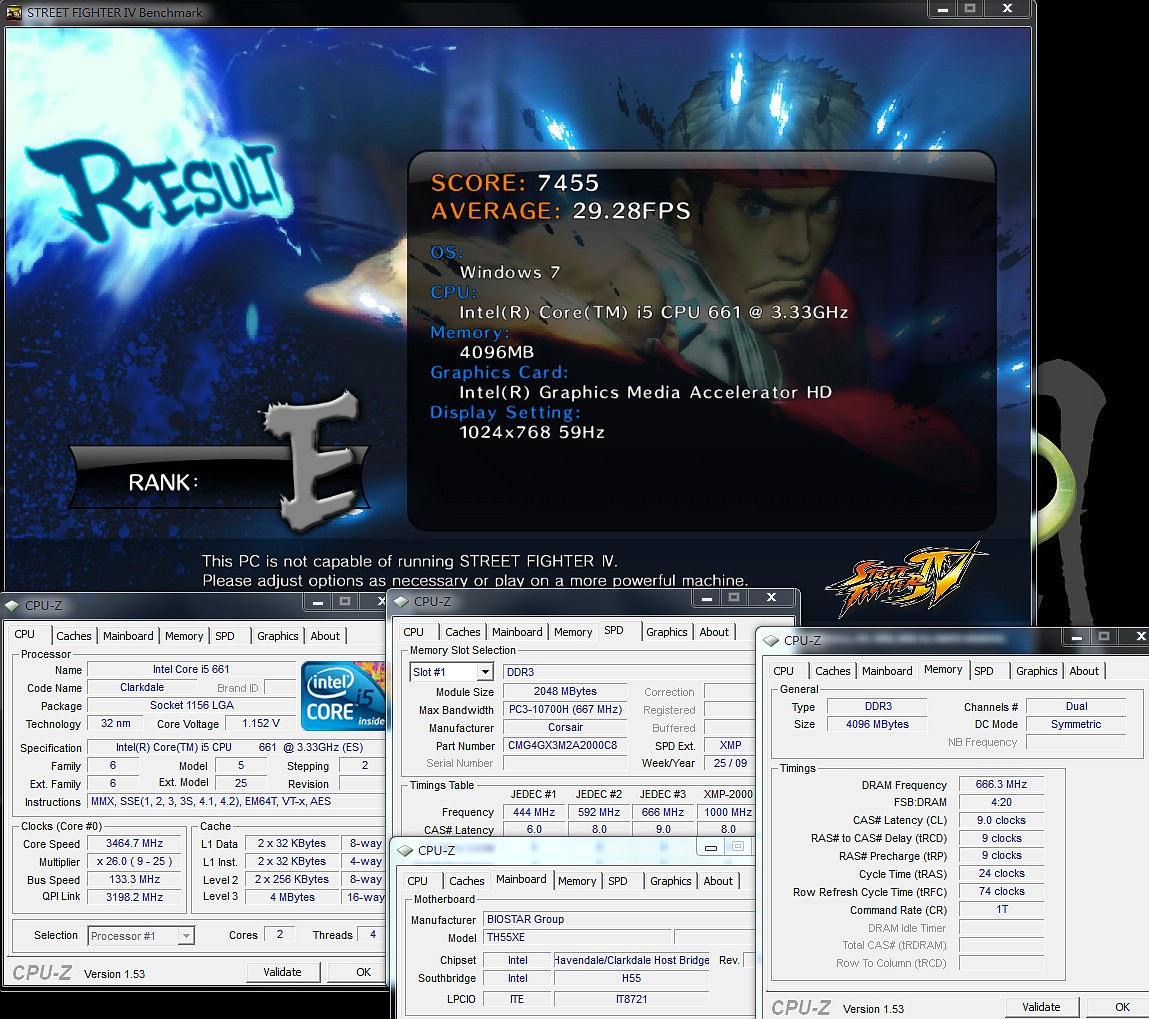This screenshot has height=1019, width=1149.
Task: Click the Code Name field Clarkdale
Action: (x=142, y=687)
